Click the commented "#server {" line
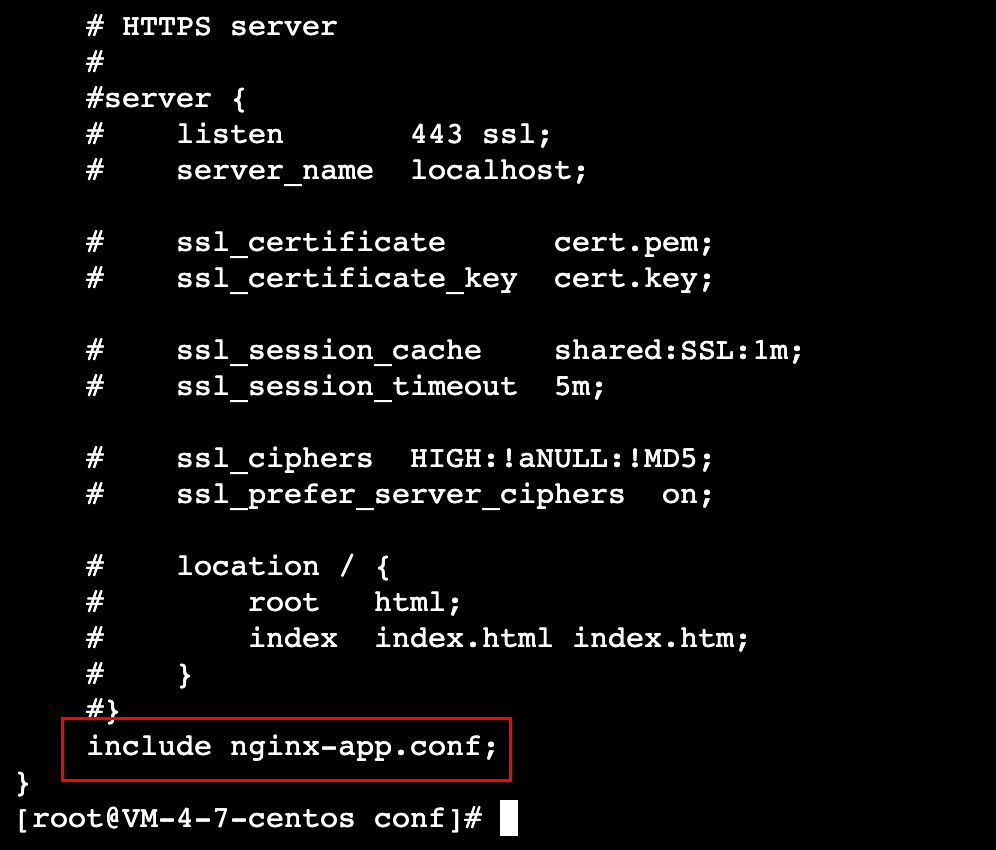The height and width of the screenshot is (850, 996). click(166, 99)
